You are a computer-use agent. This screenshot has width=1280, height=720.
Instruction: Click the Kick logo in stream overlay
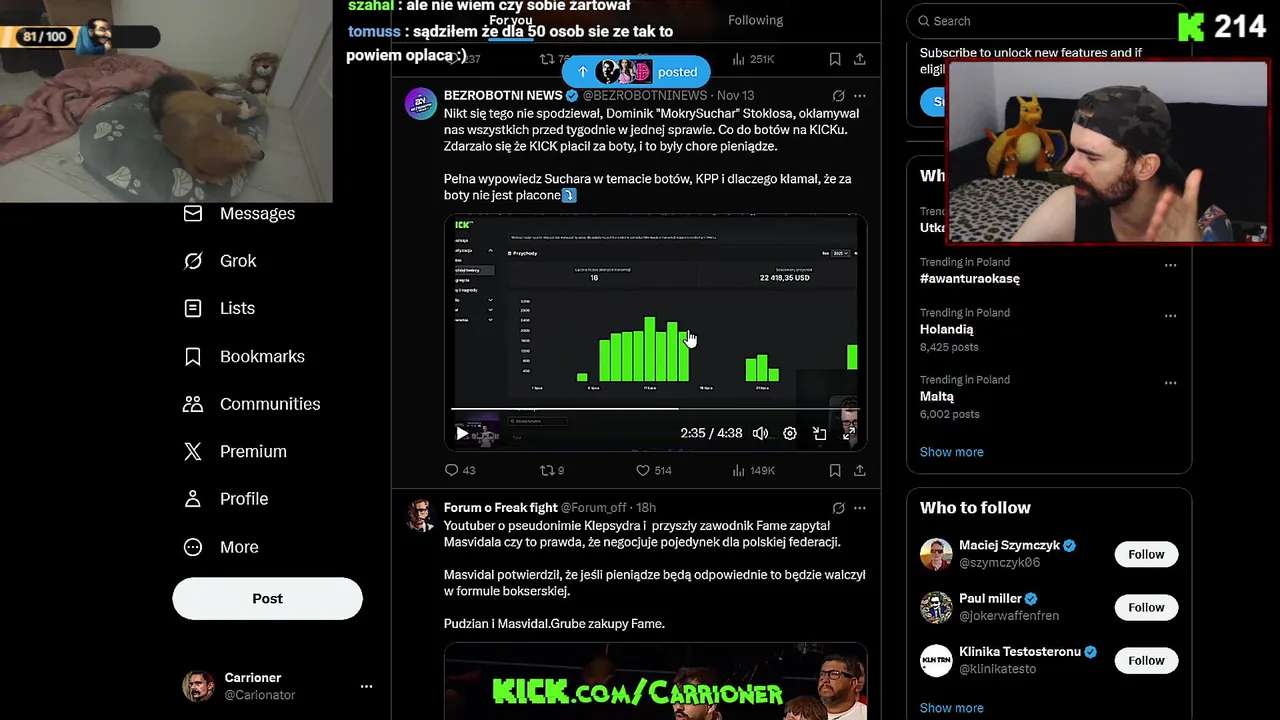click(1191, 26)
